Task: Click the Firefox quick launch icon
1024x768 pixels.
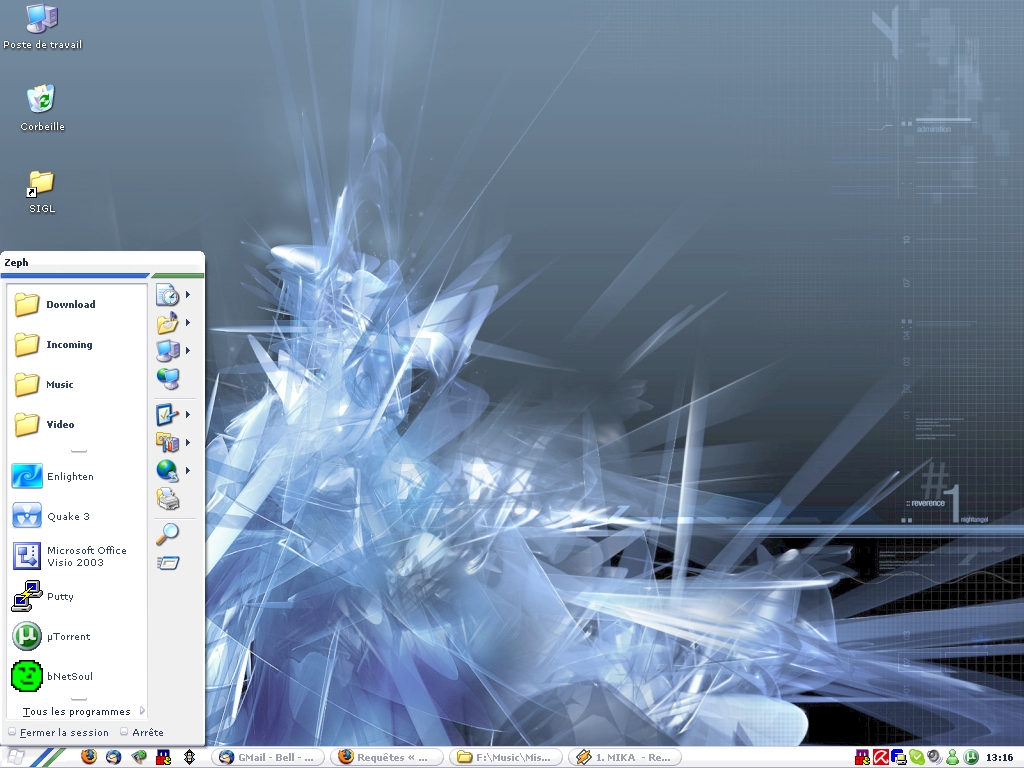Action: tap(90, 757)
